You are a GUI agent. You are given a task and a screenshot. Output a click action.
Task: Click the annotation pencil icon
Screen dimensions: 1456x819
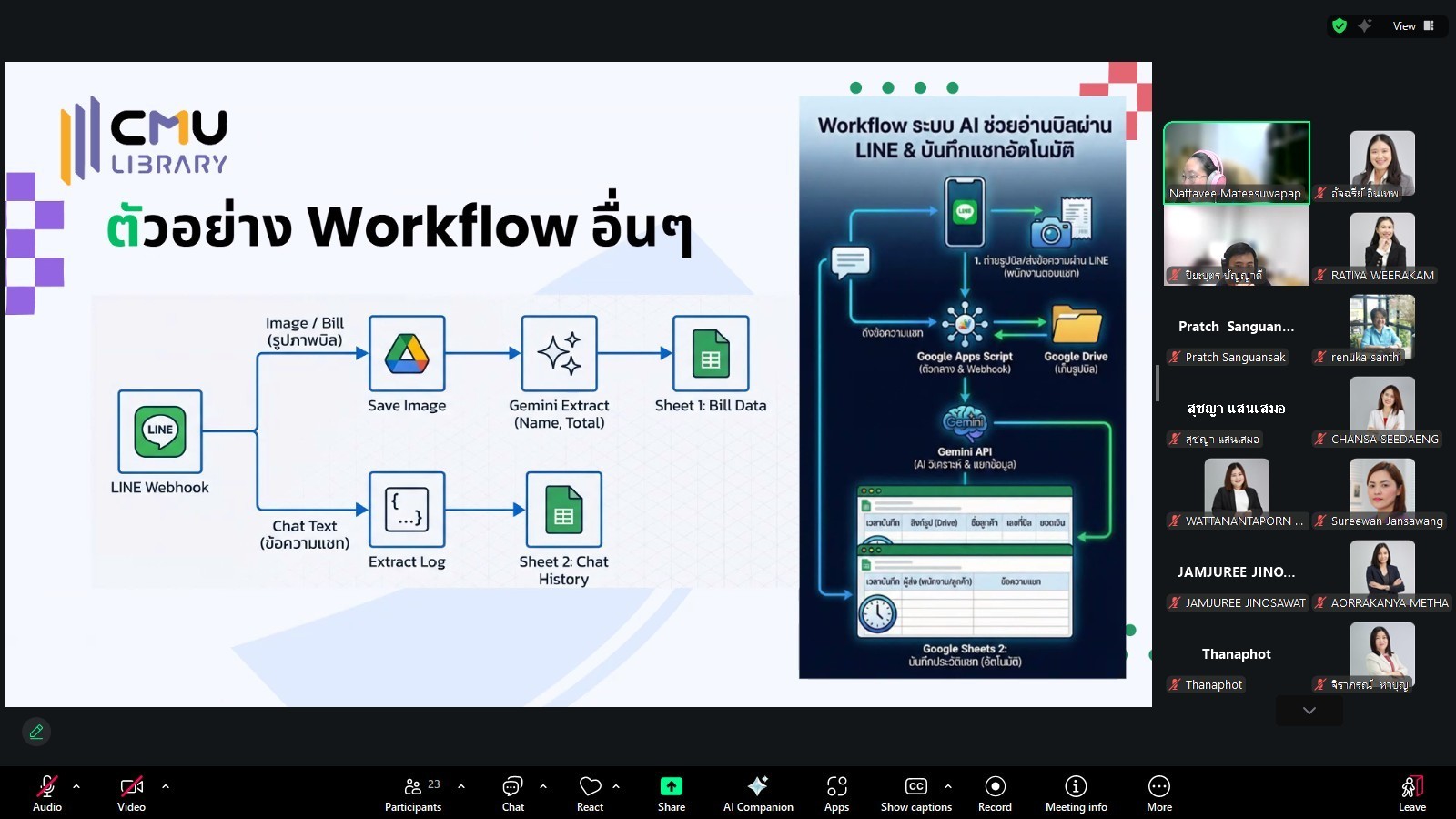36,732
